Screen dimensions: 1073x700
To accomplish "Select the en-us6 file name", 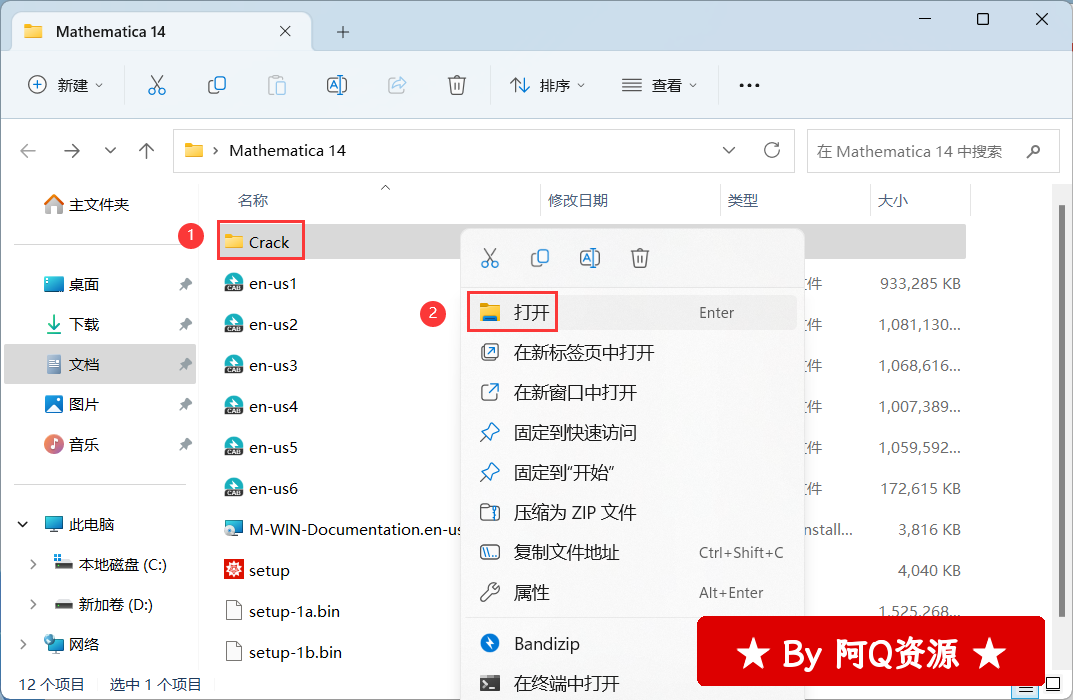I will (273, 488).
